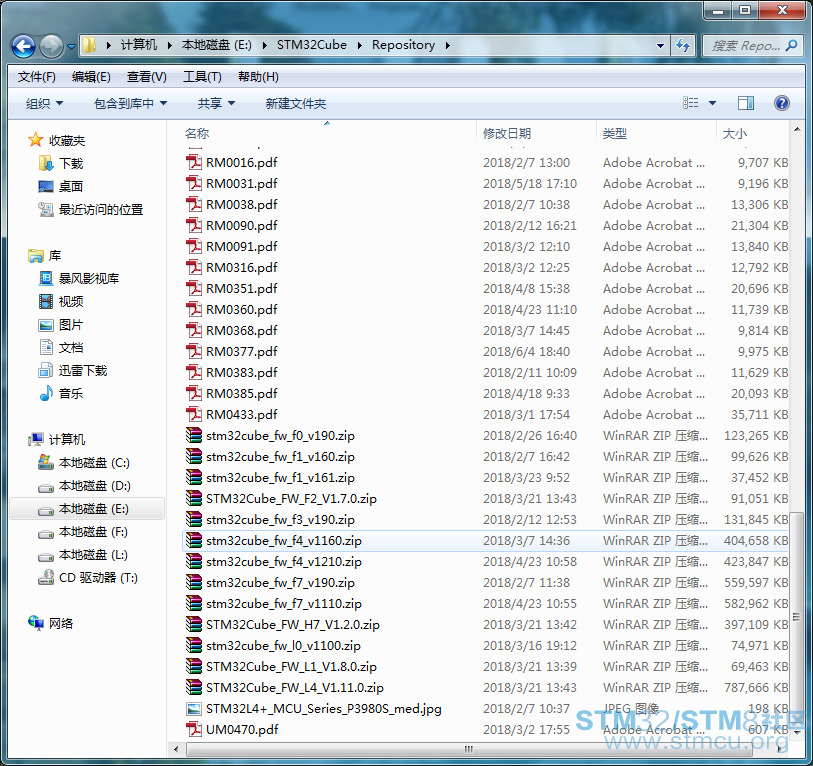This screenshot has height=766, width=813.
Task: Click ZIP icon of stm32cube_fw_f4_v1210.zip
Action: (194, 562)
